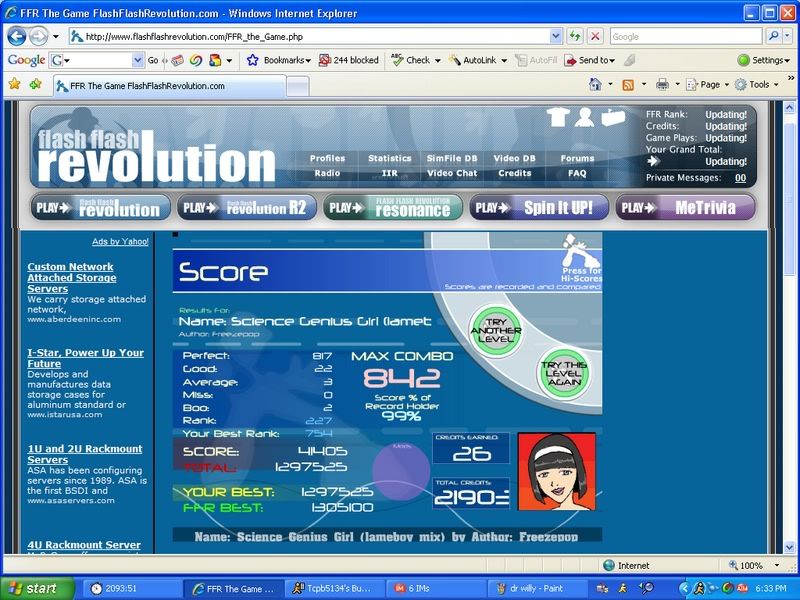Click the Print icon in command bar

(662, 85)
